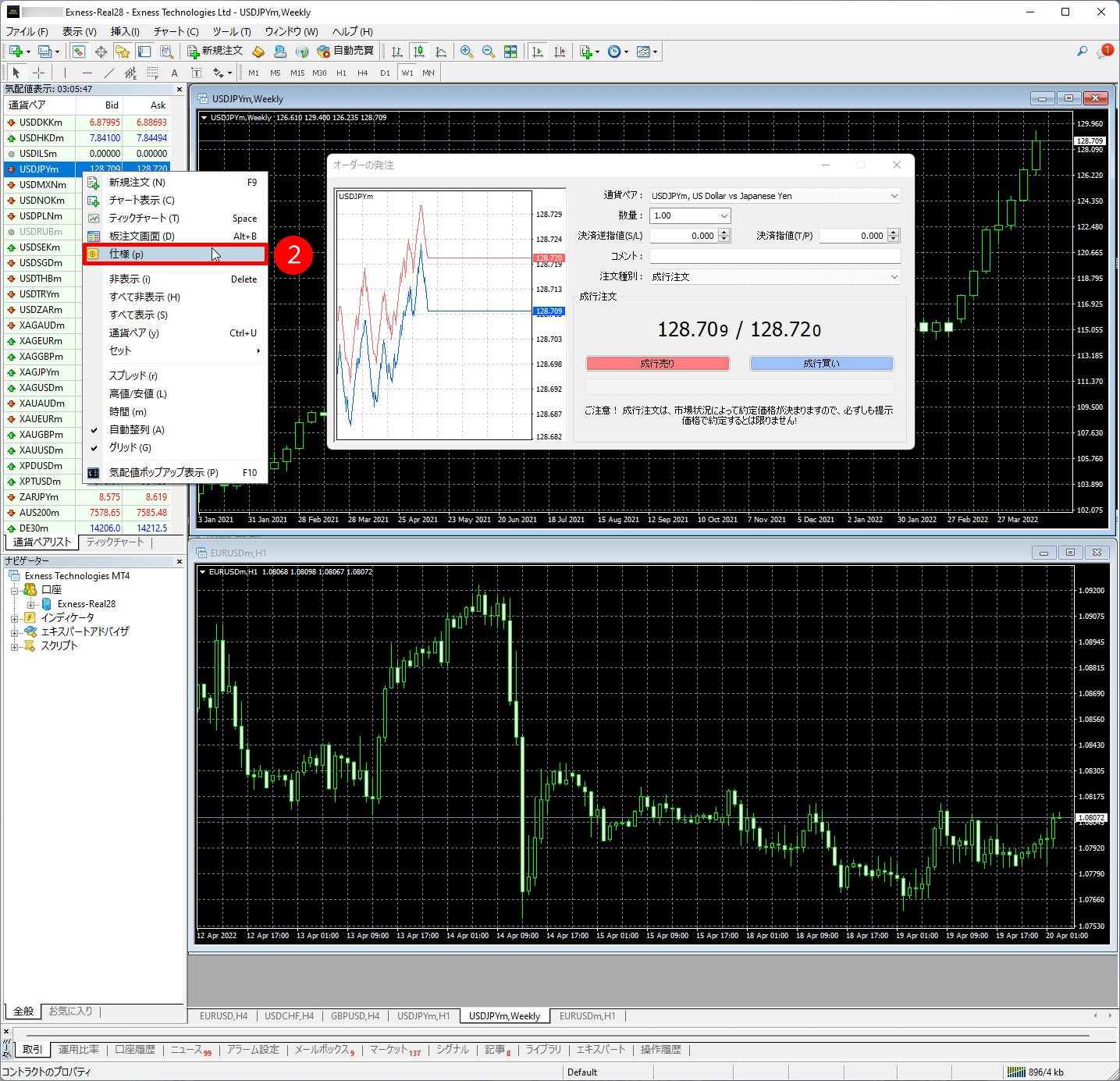Open the profiles toolbar icon

pos(45,52)
